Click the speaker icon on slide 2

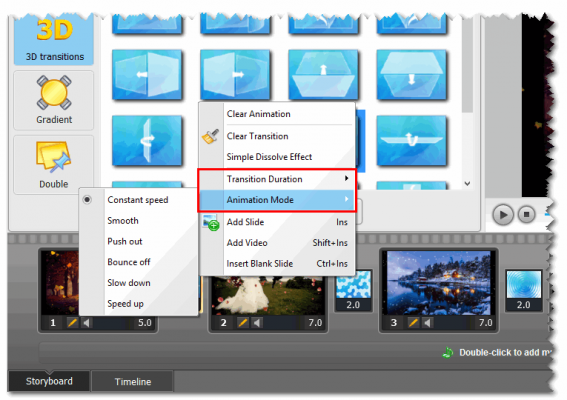(257, 322)
